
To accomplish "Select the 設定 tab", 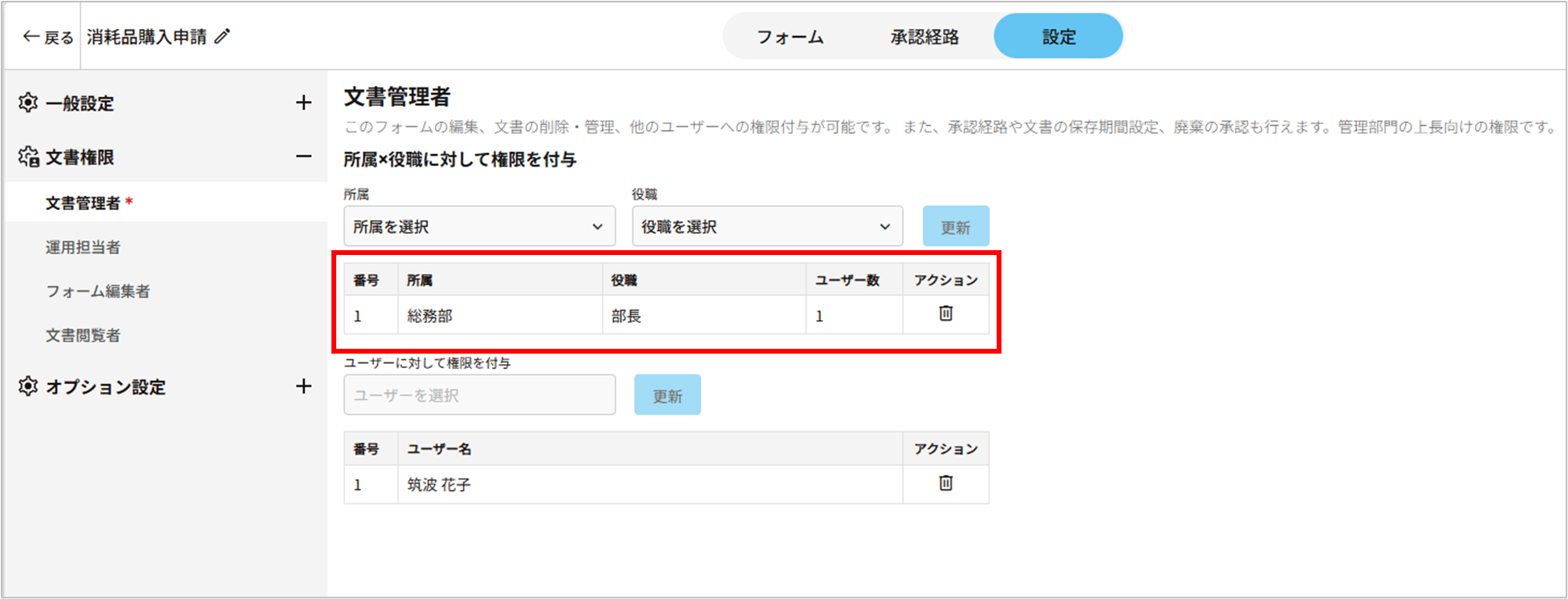I will [x=1058, y=37].
